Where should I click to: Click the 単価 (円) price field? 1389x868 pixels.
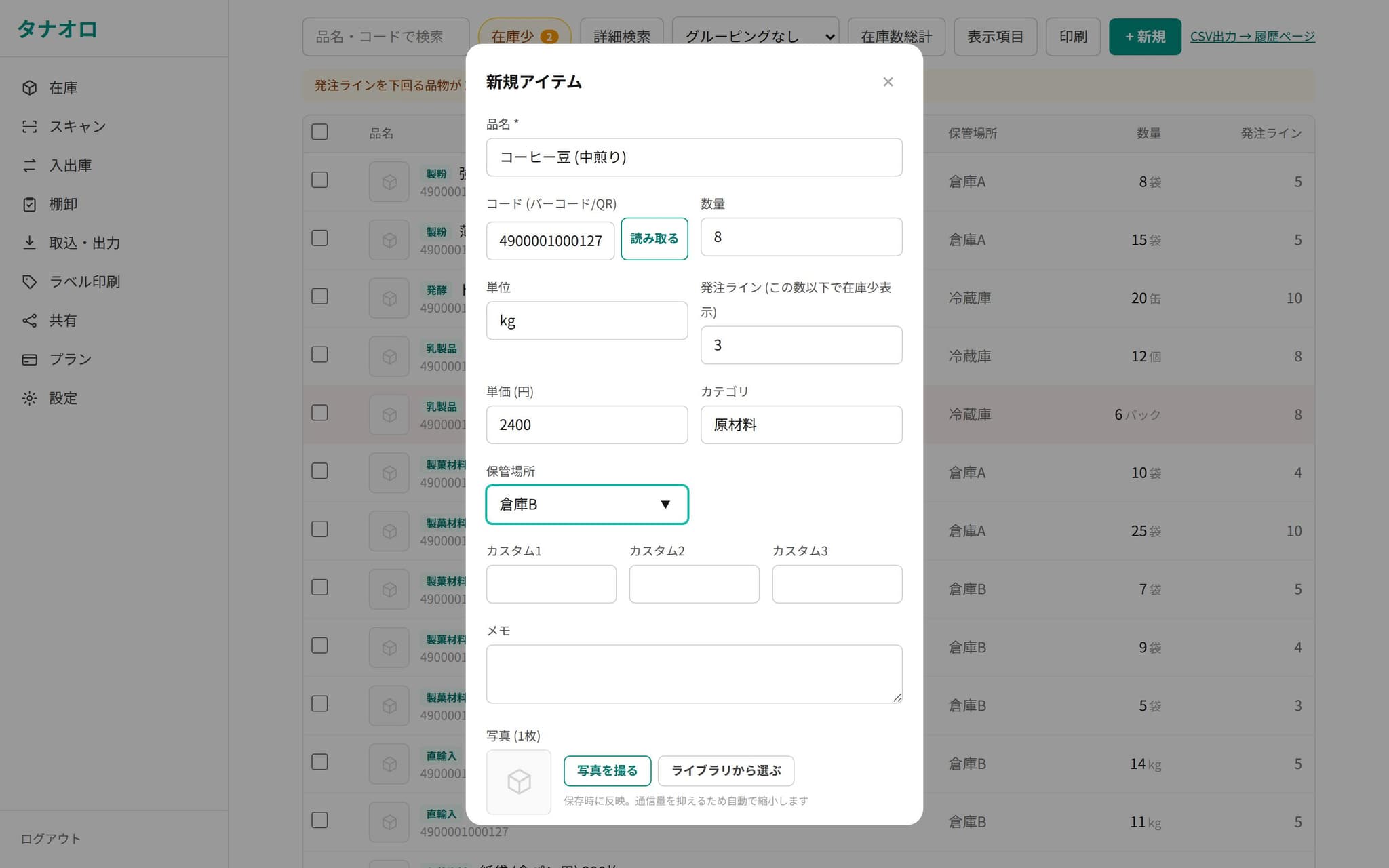587,425
